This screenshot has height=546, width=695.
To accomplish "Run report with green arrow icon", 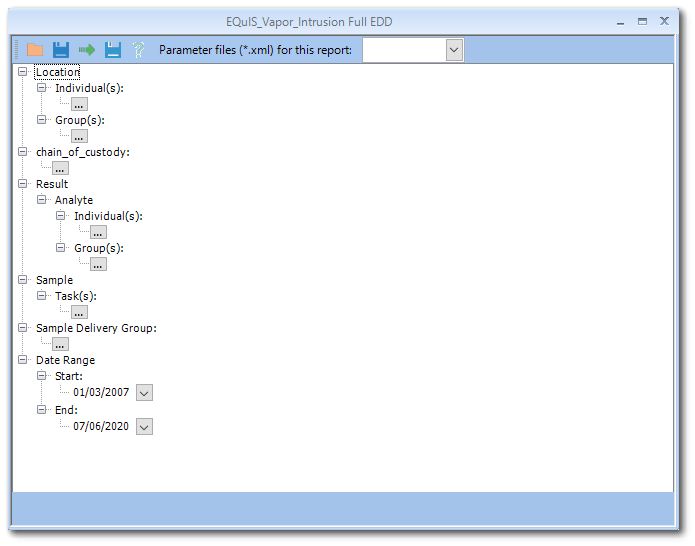I will [87, 50].
